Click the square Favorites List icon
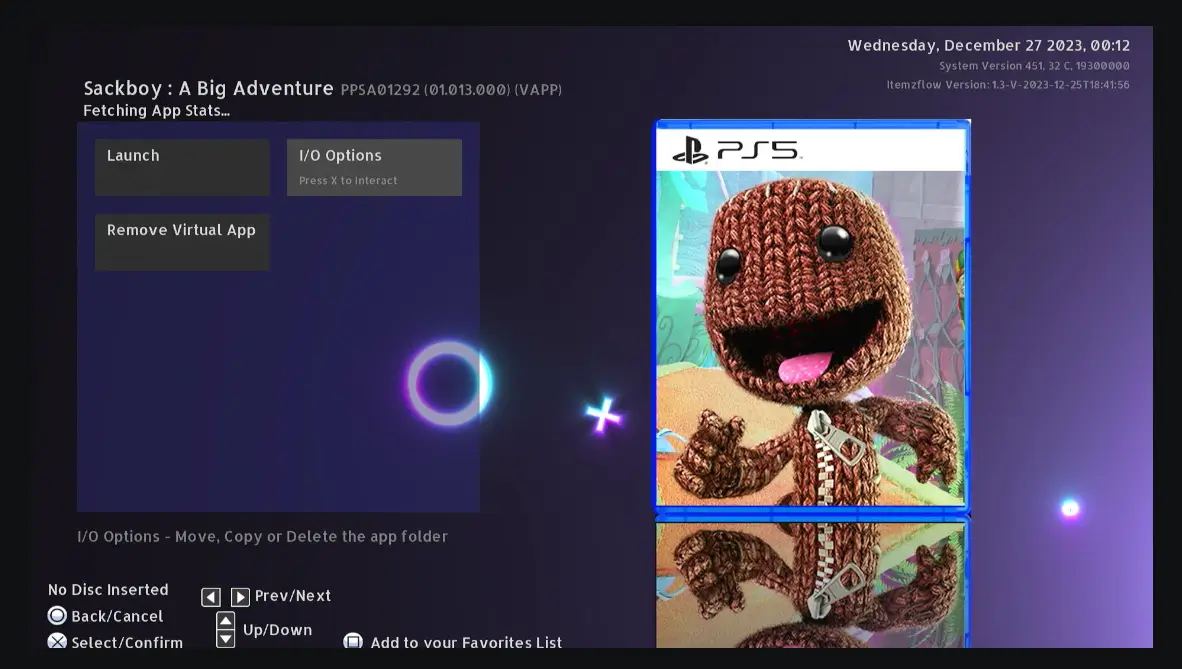The width and height of the screenshot is (1182, 669). coord(353,641)
